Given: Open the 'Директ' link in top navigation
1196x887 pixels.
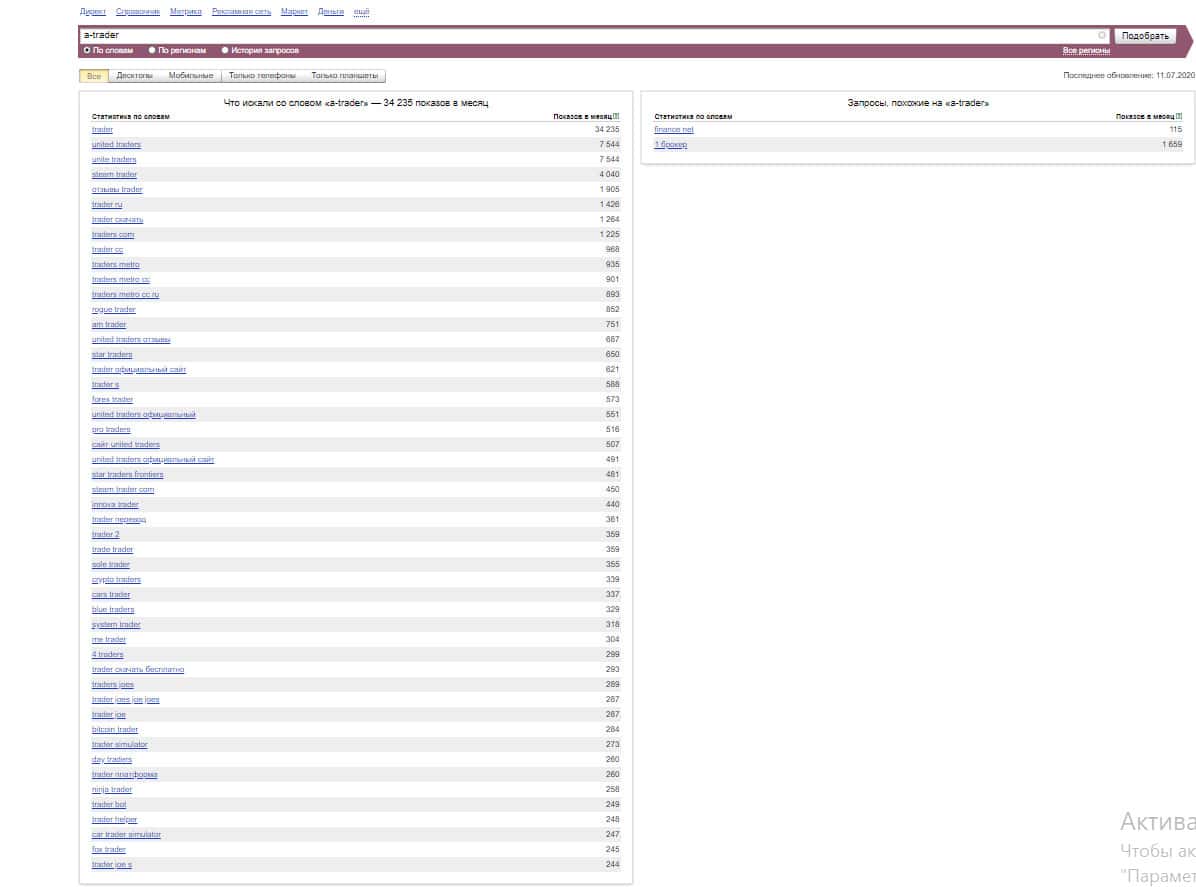Looking at the screenshot, I should (92, 12).
